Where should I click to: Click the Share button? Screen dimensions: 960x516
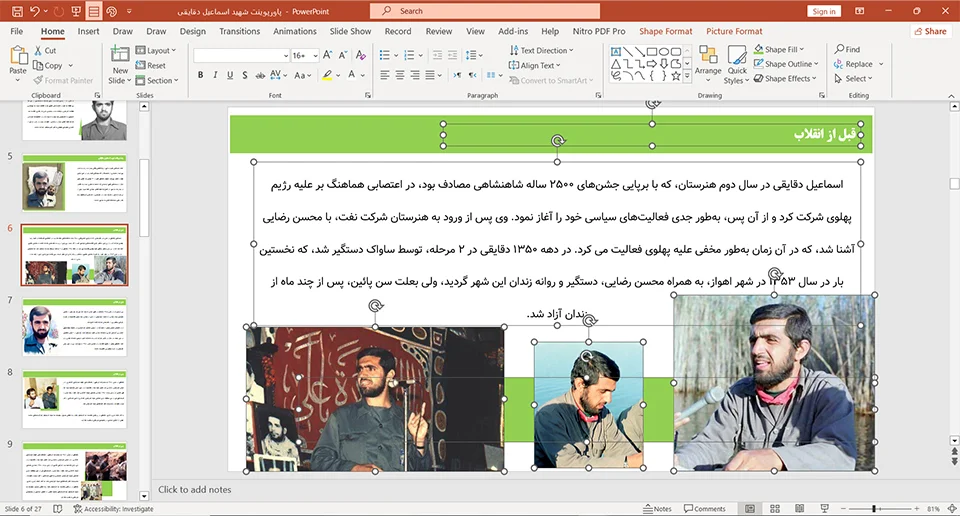tap(931, 31)
